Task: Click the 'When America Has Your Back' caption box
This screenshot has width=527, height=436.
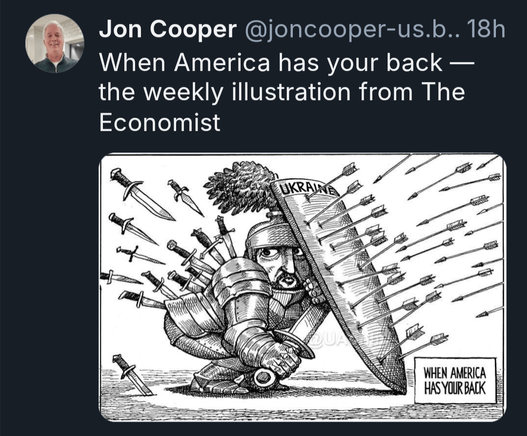Action: click(x=455, y=381)
